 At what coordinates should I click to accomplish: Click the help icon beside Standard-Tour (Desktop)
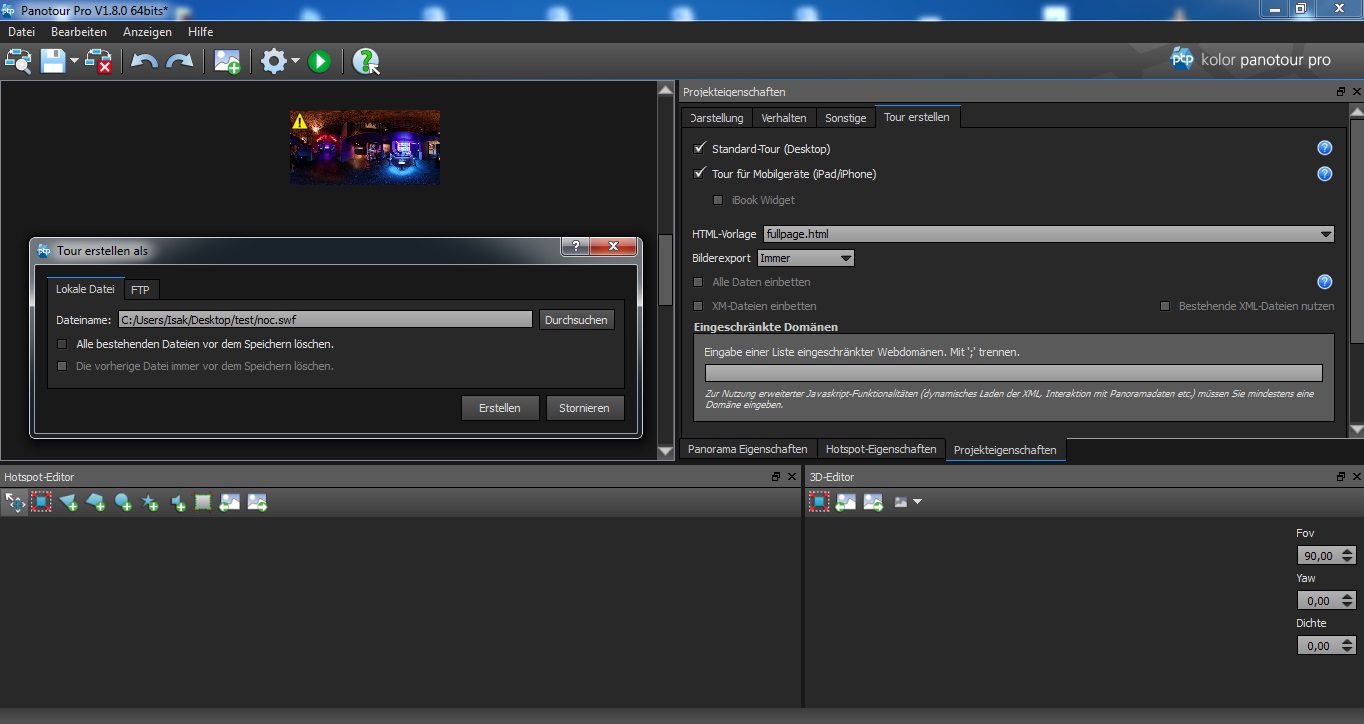click(x=1324, y=148)
